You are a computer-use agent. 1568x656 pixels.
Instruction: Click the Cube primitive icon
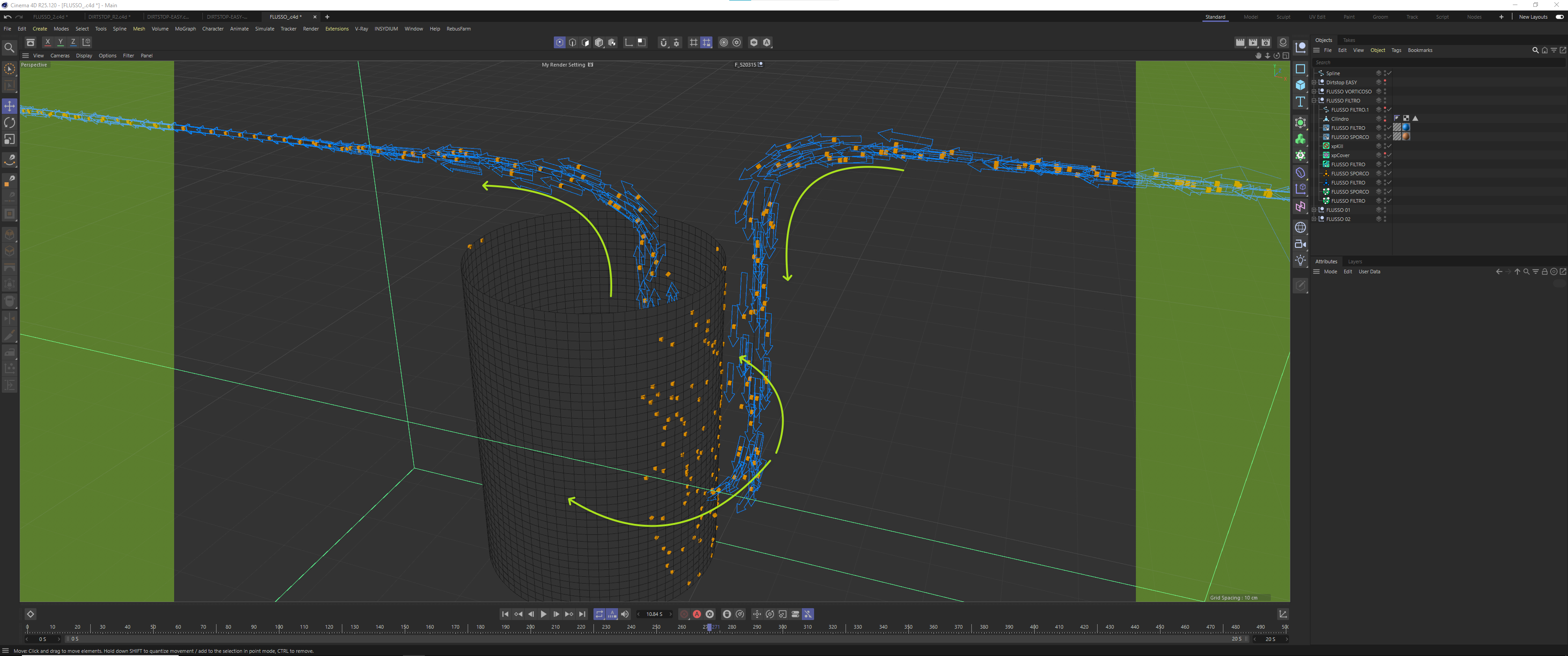(1300, 85)
